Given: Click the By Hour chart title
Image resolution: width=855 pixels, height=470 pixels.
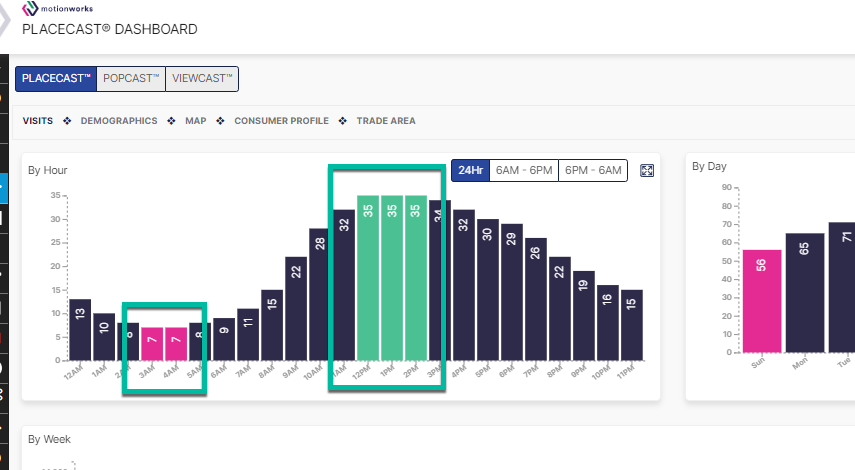Looking at the screenshot, I should pyautogui.click(x=47, y=170).
